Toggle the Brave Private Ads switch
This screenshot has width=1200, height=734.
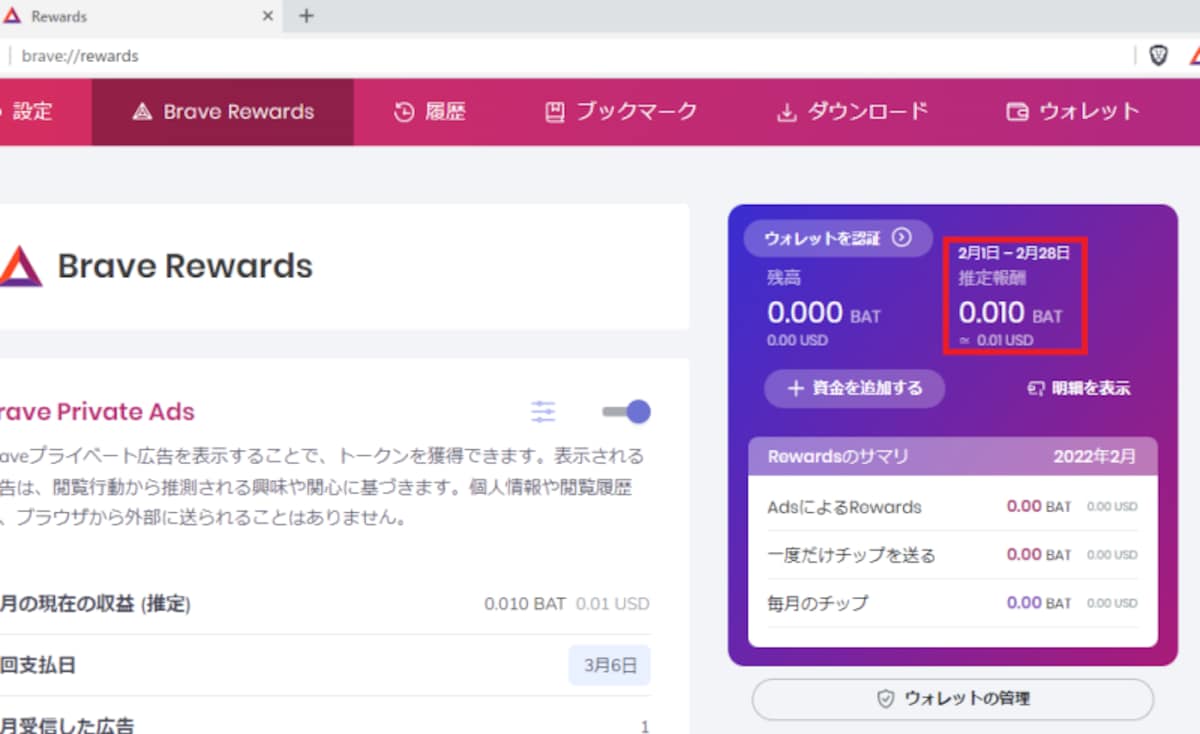[627, 411]
